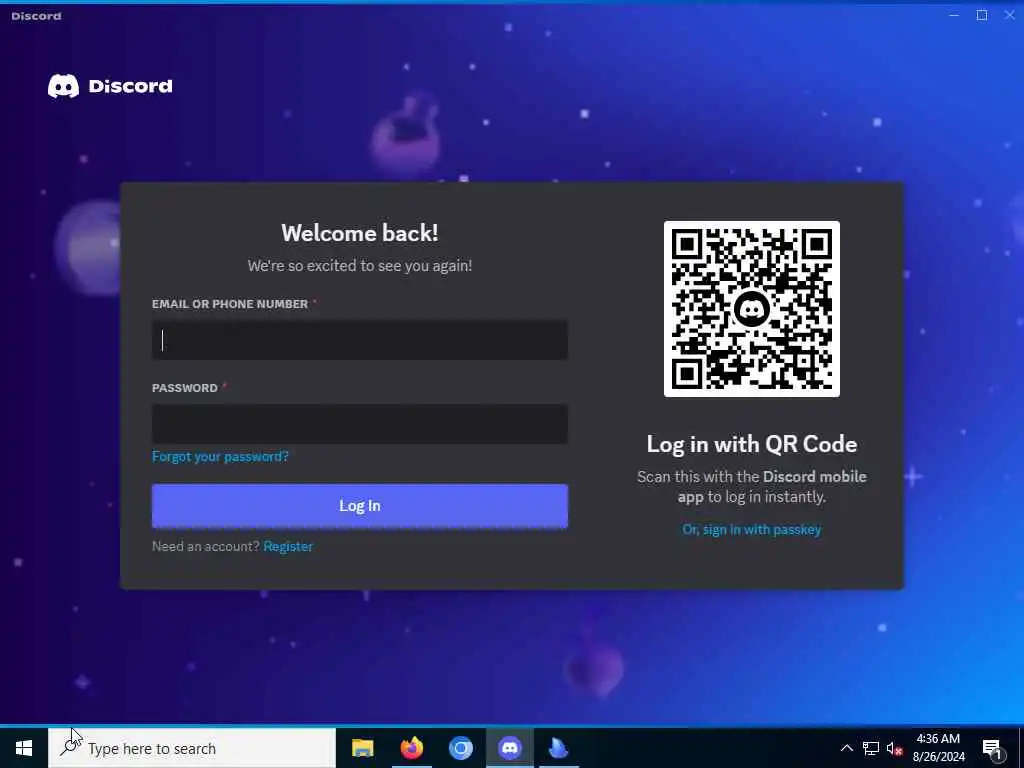Open the clock and date flyout
The image size is (1024, 768).
[938, 748]
